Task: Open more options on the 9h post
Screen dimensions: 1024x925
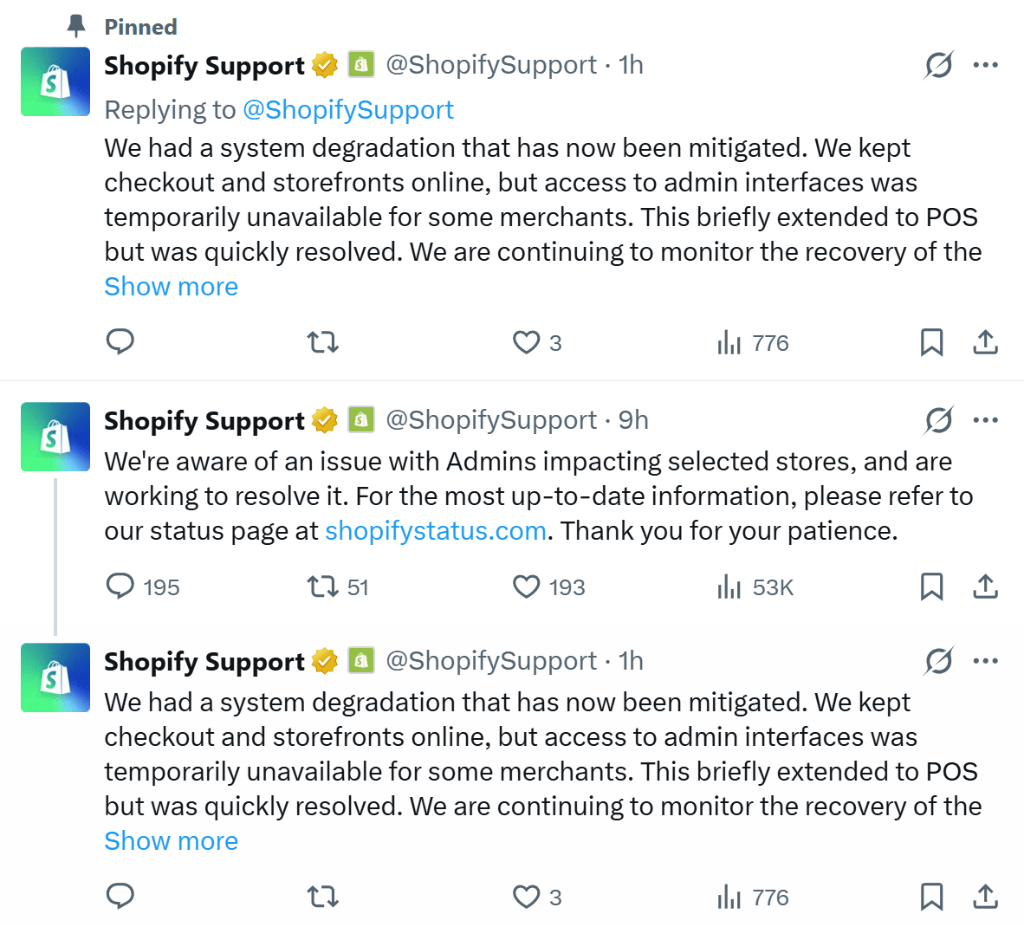Action: pyautogui.click(x=985, y=421)
